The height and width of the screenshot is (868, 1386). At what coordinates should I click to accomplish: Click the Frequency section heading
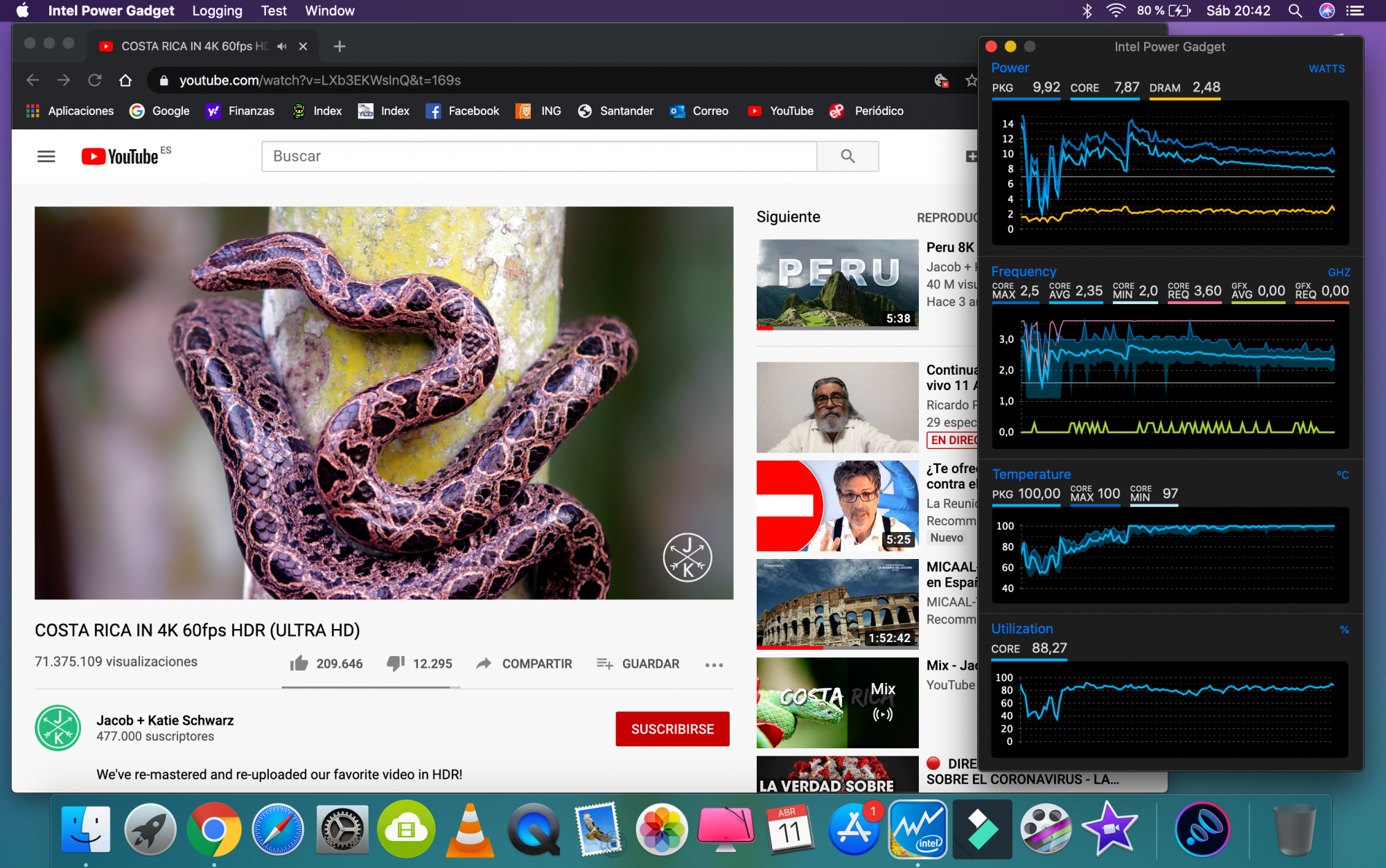(x=1024, y=272)
